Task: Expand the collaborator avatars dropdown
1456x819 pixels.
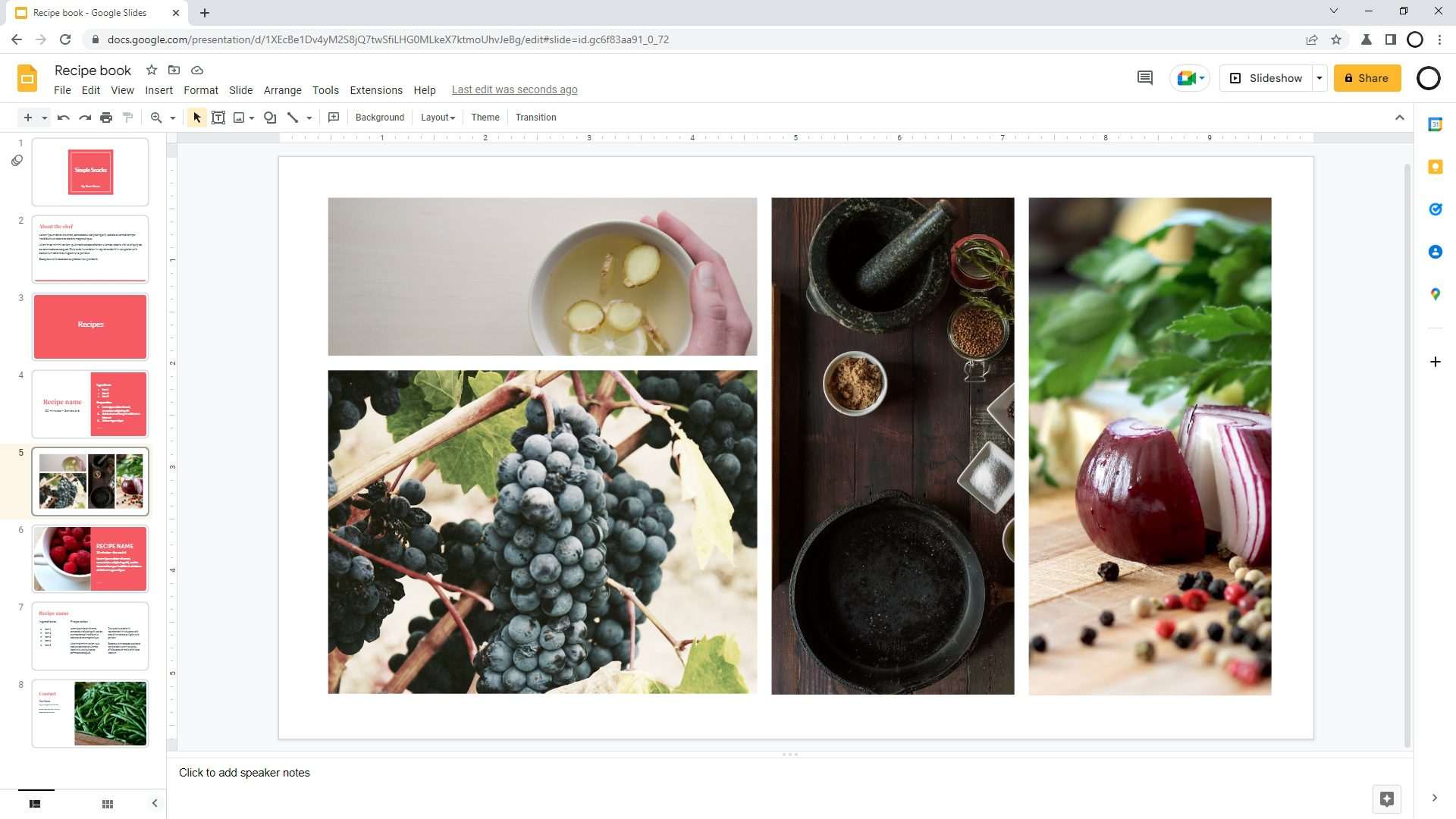Action: tap(1200, 77)
